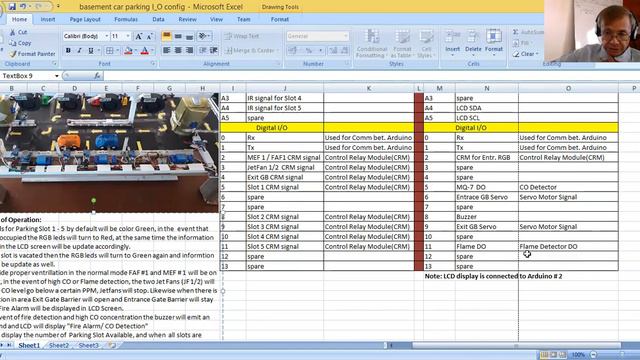Click the Increase Indent icon
This screenshot has height=360, width=640.
pos(214,51)
